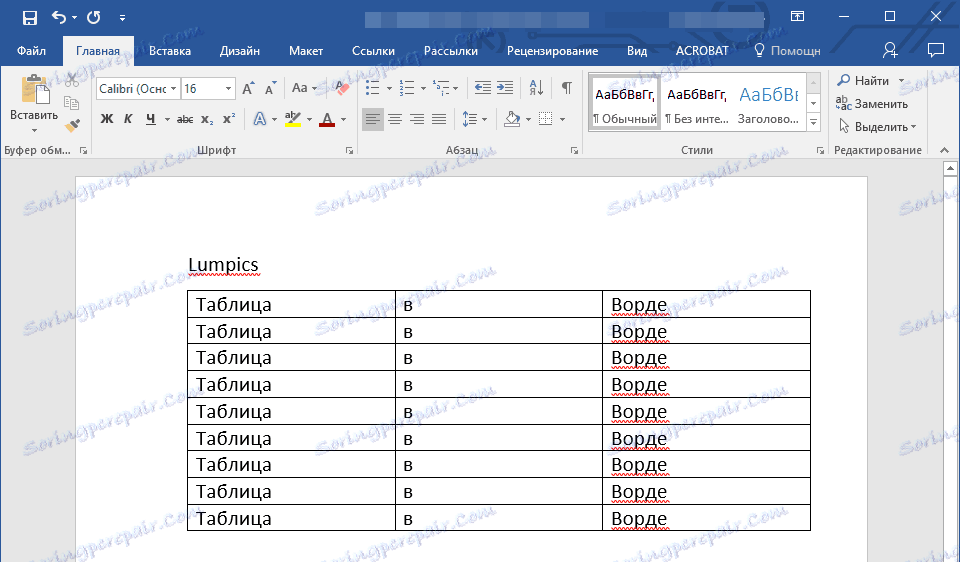Apply the Без интервала style
960x562 pixels.
click(697, 102)
